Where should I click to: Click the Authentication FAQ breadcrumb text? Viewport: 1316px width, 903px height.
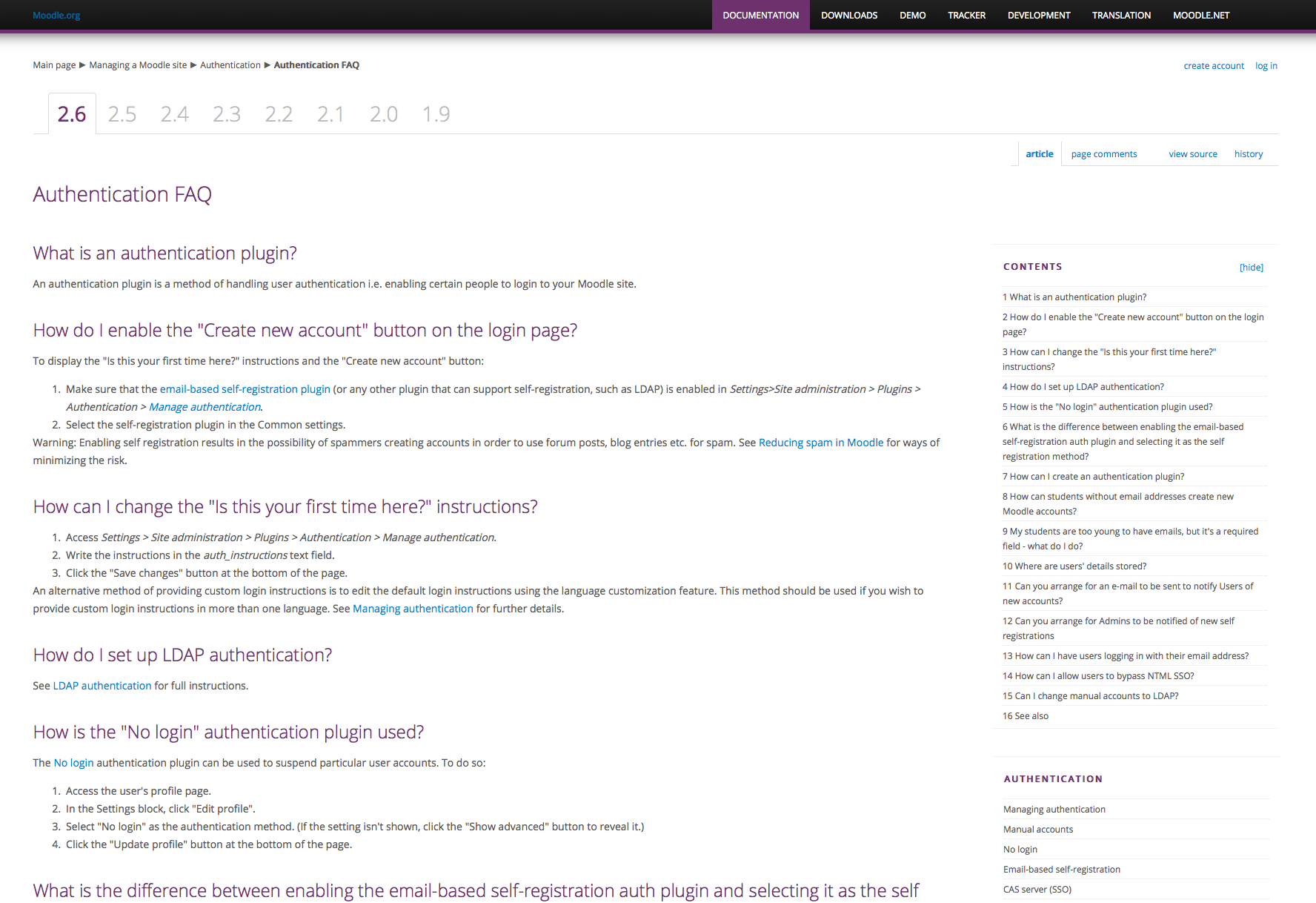pyautogui.click(x=316, y=65)
